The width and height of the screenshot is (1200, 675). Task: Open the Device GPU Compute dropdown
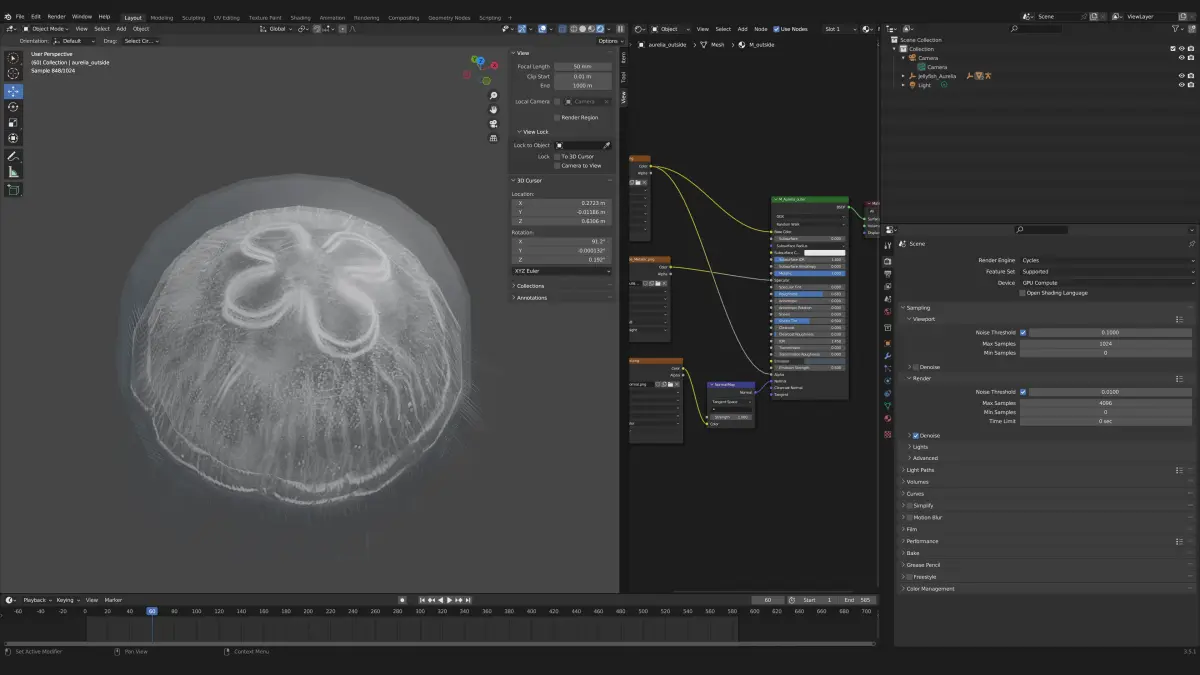[x=1107, y=283]
